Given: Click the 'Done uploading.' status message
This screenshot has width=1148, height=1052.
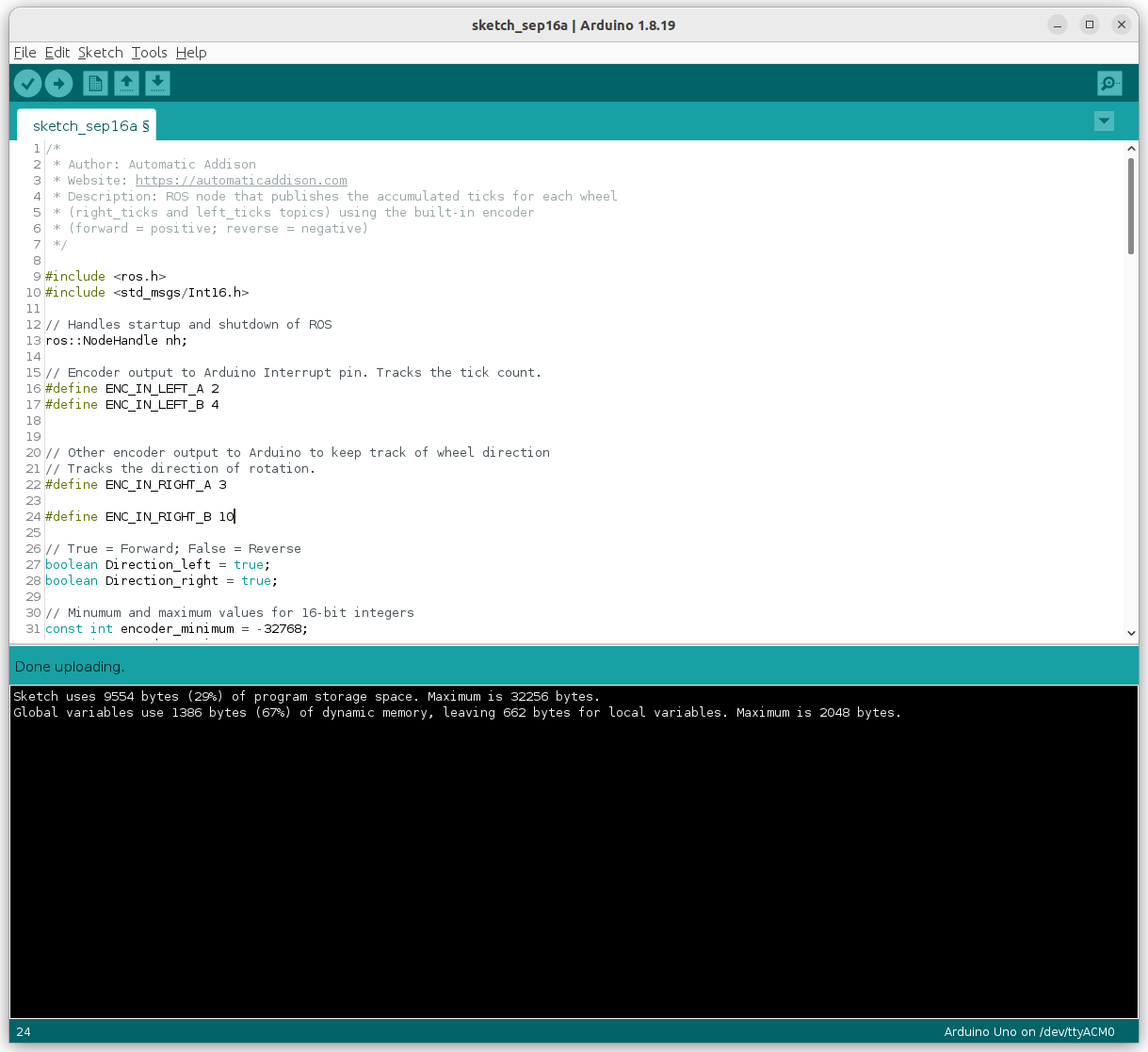Looking at the screenshot, I should coord(70,667).
